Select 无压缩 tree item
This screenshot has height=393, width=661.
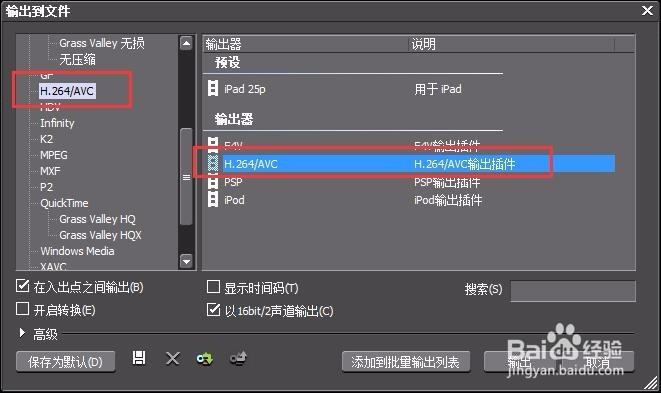coord(78,59)
